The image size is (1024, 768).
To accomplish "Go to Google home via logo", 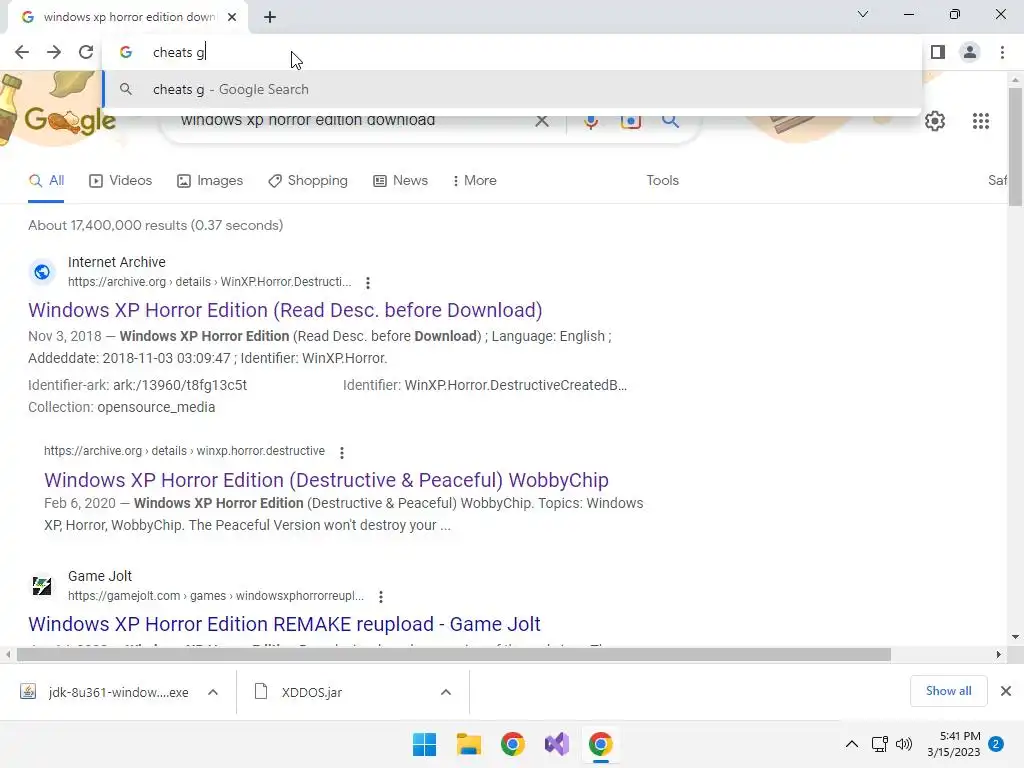I will pyautogui.click(x=70, y=120).
